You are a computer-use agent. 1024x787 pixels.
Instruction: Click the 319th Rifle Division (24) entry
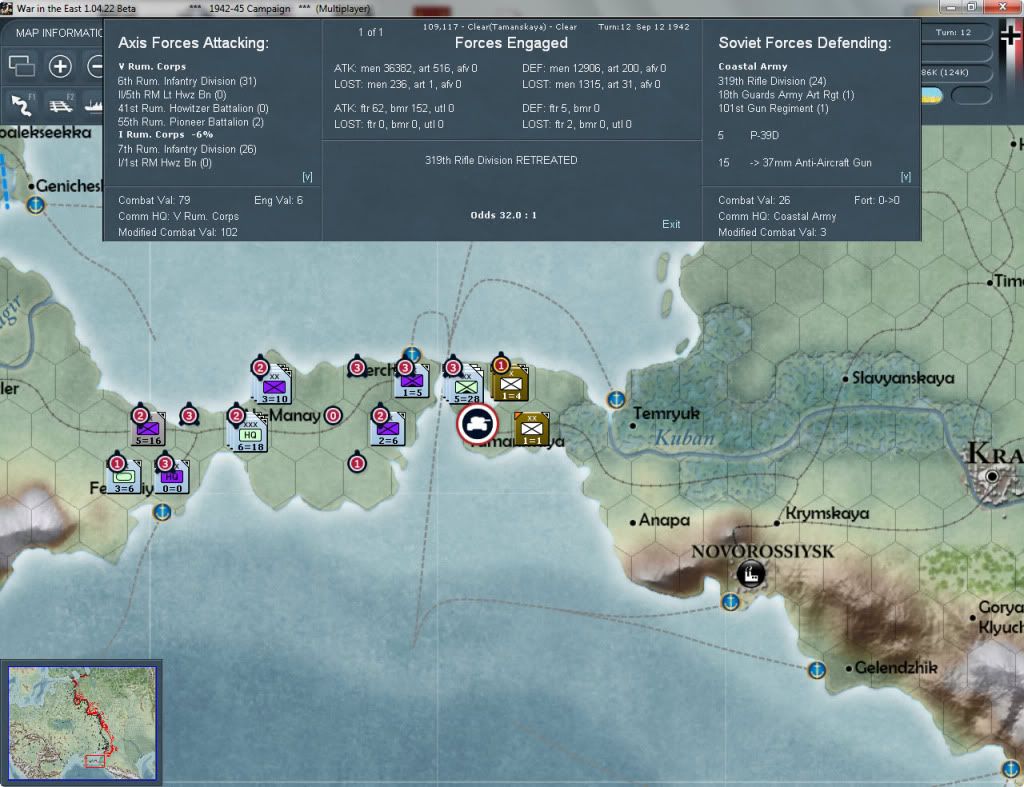pyautogui.click(x=772, y=81)
